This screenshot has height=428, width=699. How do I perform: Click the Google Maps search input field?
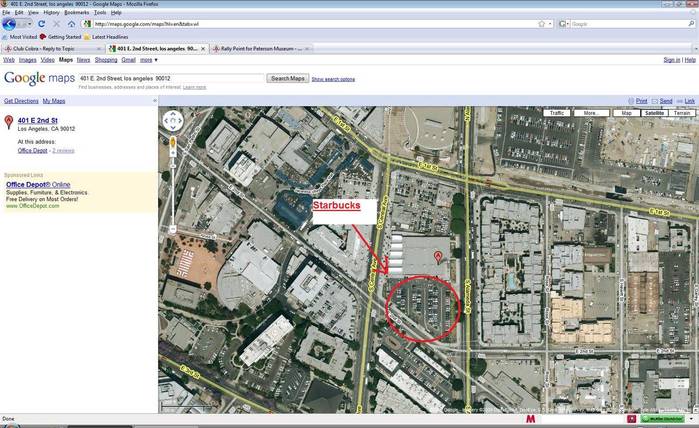[x=172, y=78]
